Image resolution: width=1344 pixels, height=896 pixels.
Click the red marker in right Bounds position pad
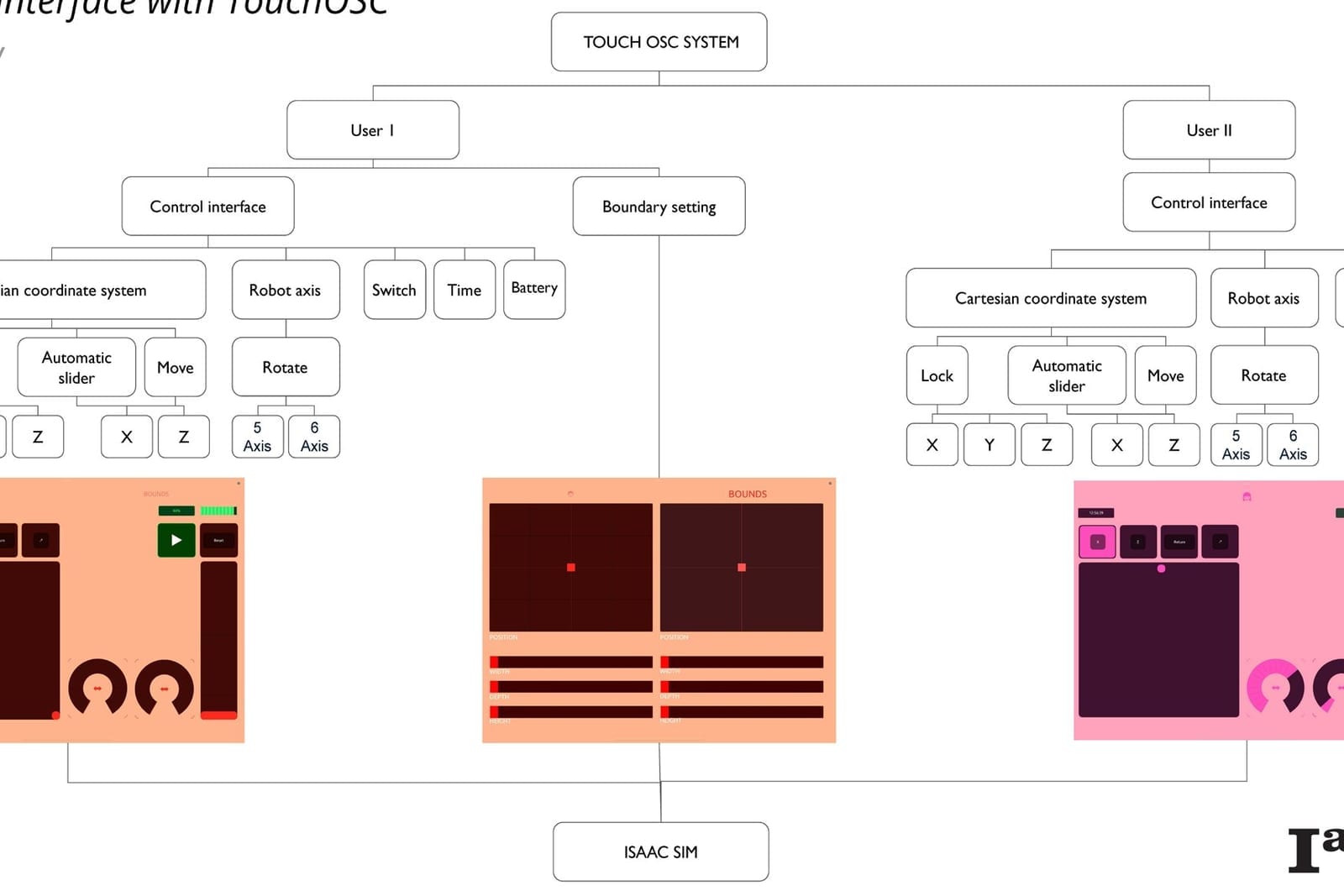[742, 568]
